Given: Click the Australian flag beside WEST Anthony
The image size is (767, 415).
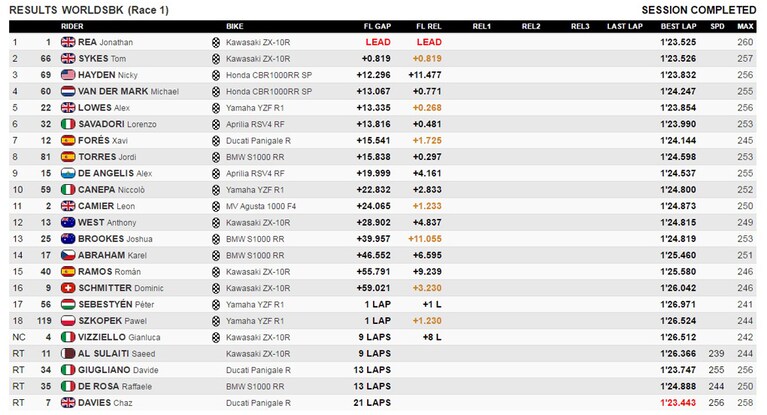Looking at the screenshot, I should tap(68, 222).
